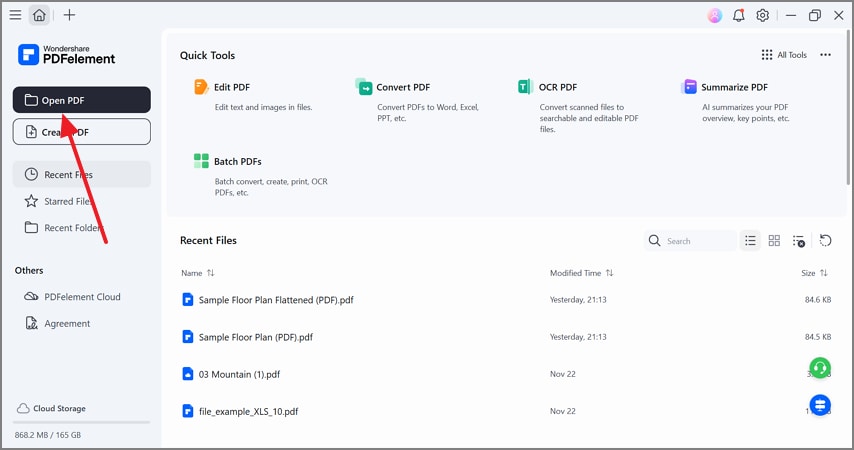The image size is (854, 450).
Task: Switch to grid thumbnail view
Action: point(774,241)
